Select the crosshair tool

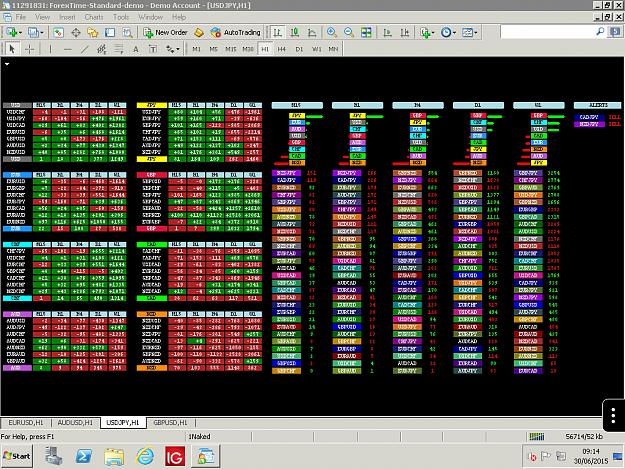[29, 49]
